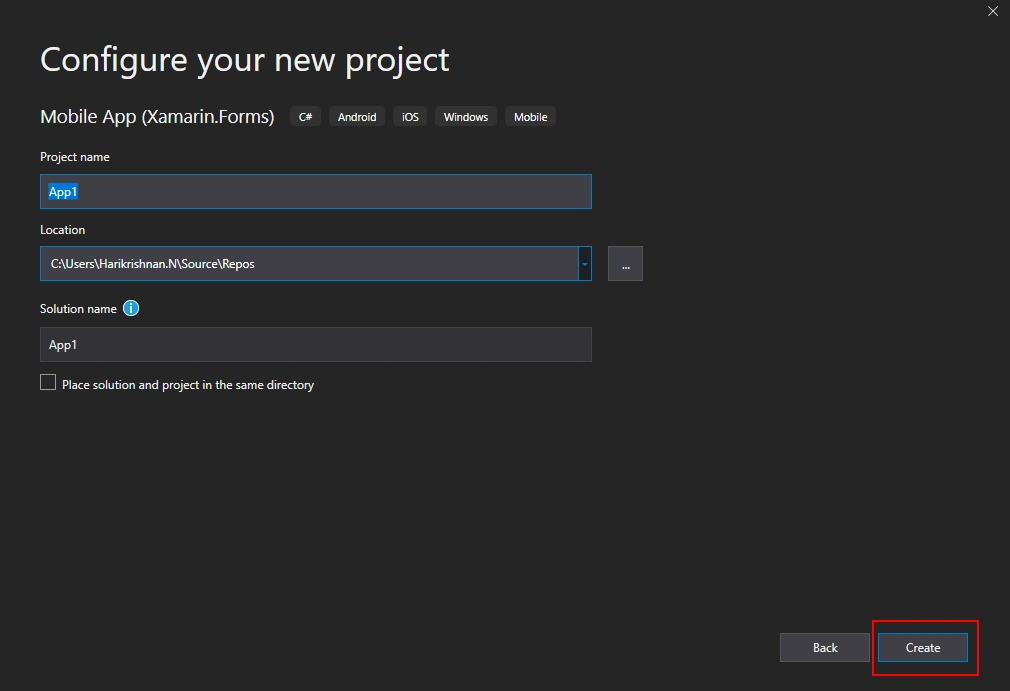Click the Create button
This screenshot has height=691, width=1010.
tap(923, 648)
